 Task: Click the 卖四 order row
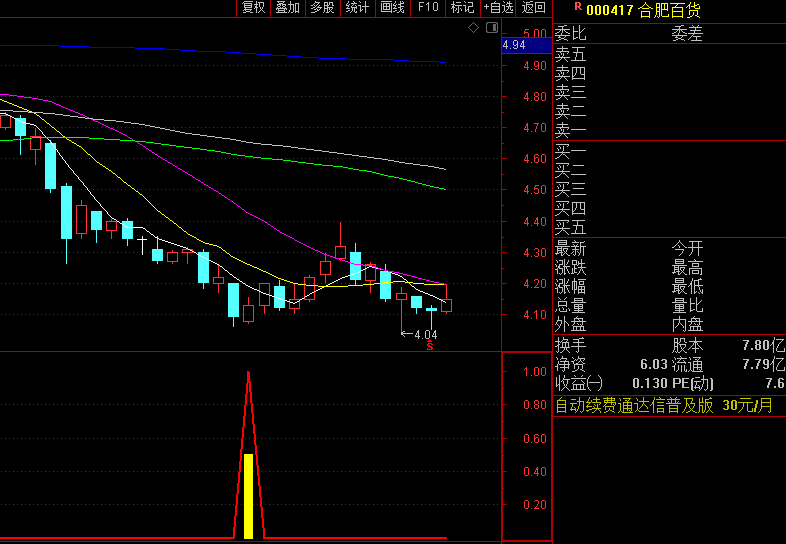click(669, 73)
